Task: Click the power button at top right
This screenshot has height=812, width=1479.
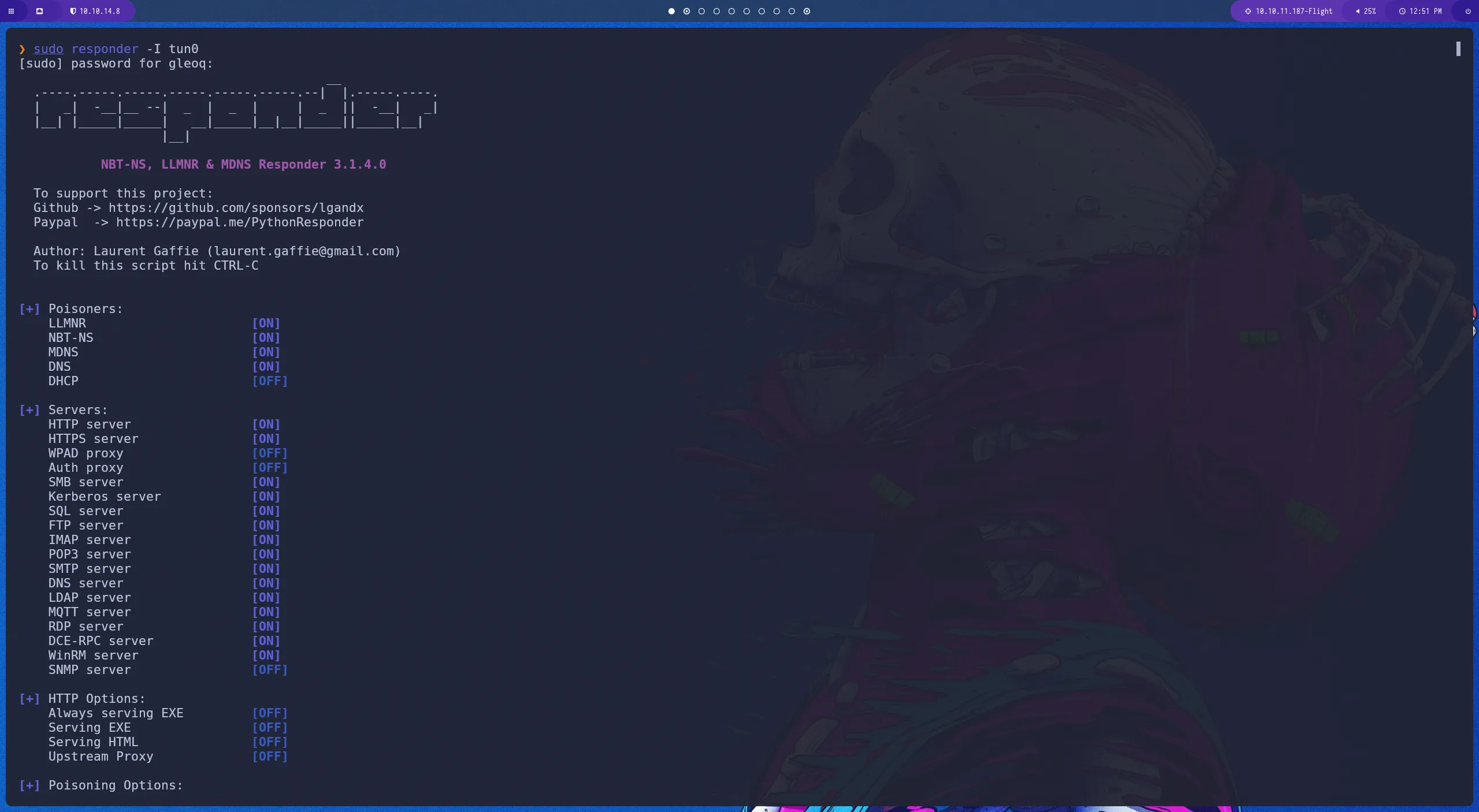Action: point(1467,11)
